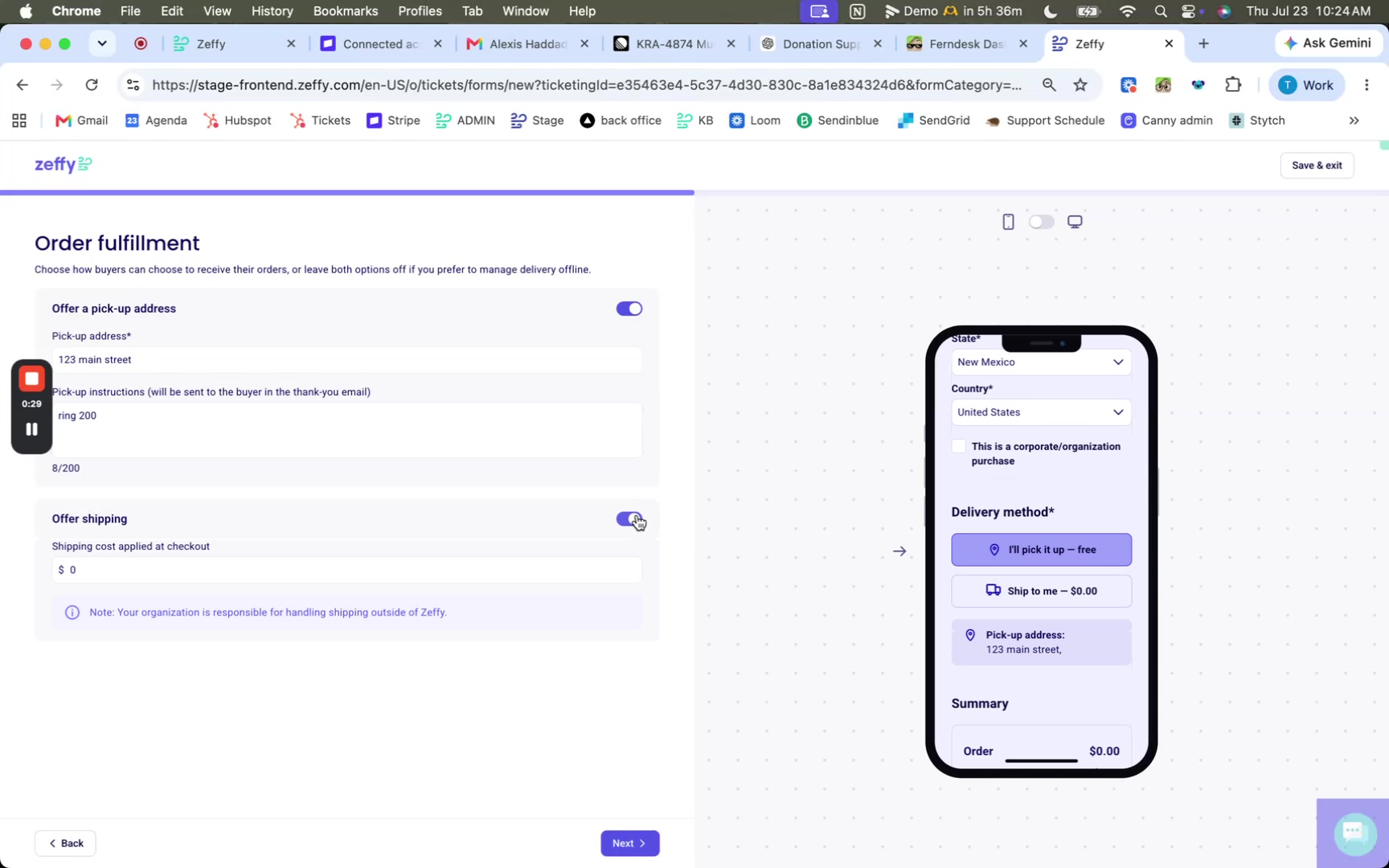
Task: Reload the current page
Action: [x=92, y=85]
